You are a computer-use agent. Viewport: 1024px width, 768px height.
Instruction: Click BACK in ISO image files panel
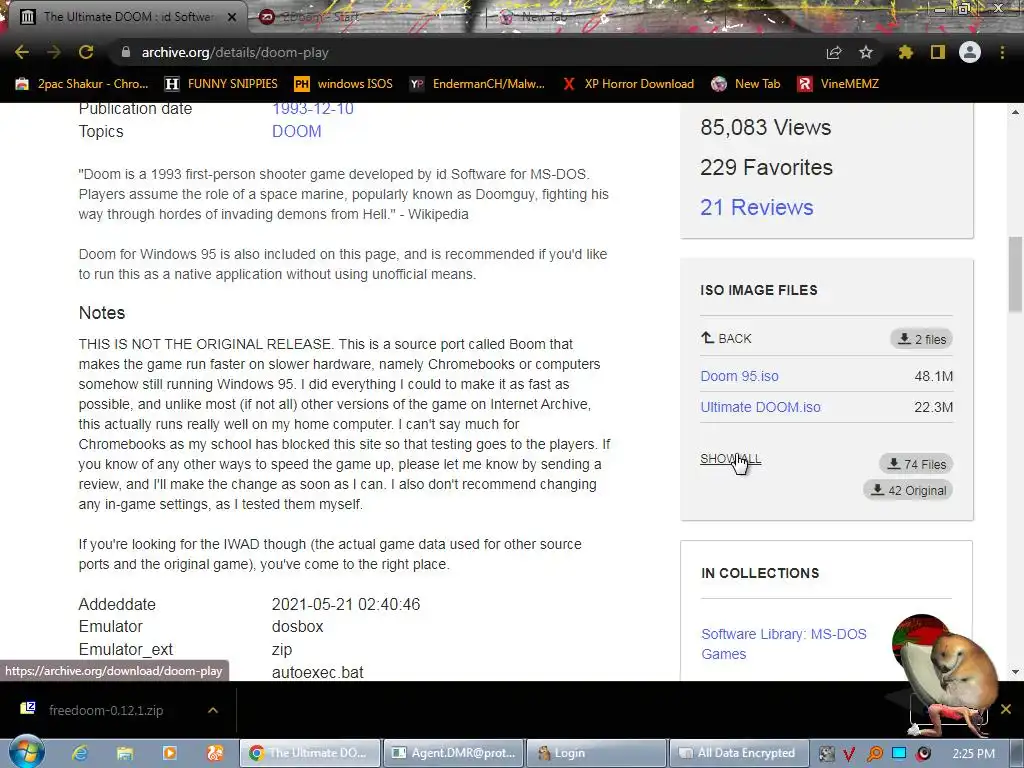(x=726, y=338)
